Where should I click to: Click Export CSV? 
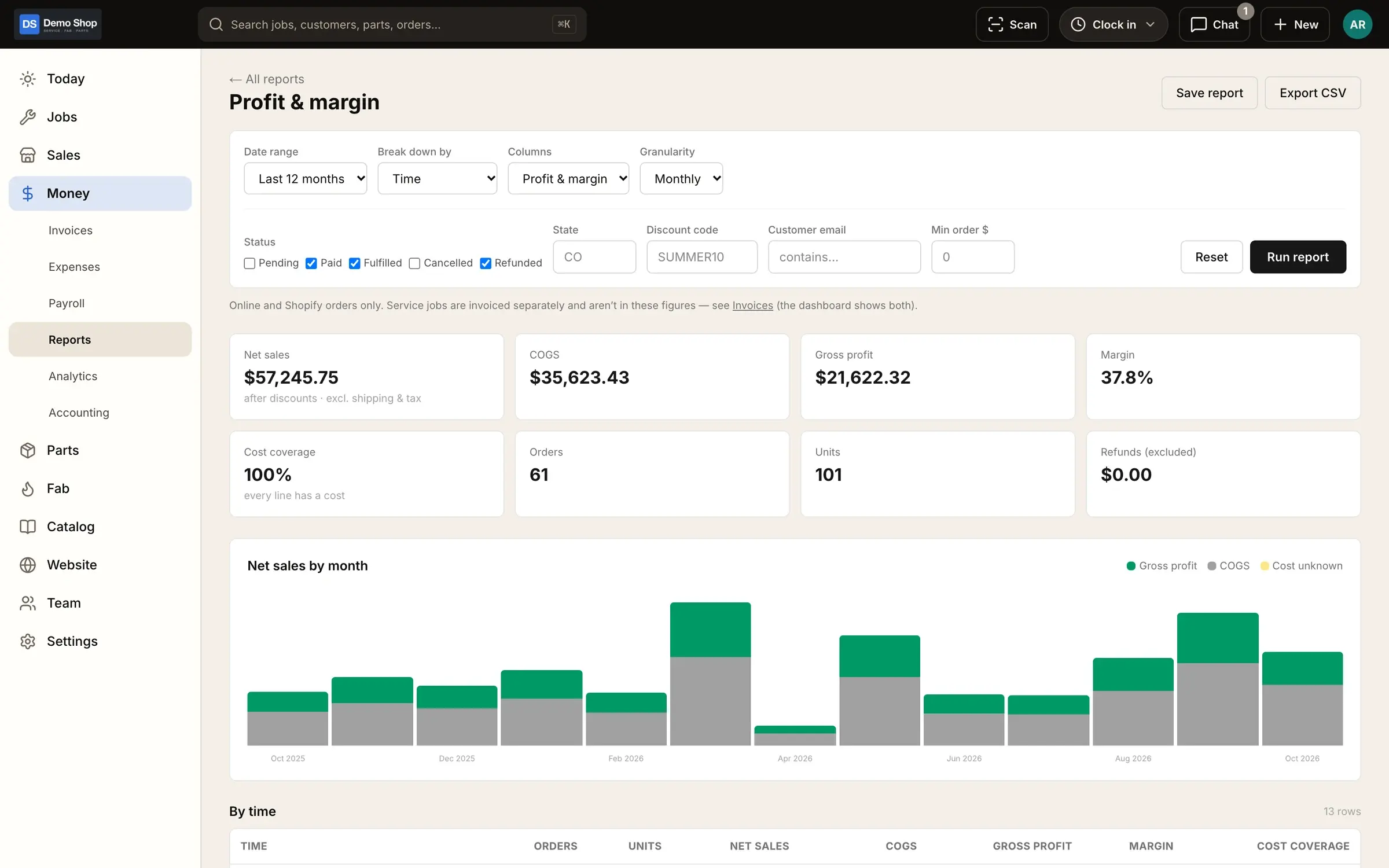tap(1313, 93)
